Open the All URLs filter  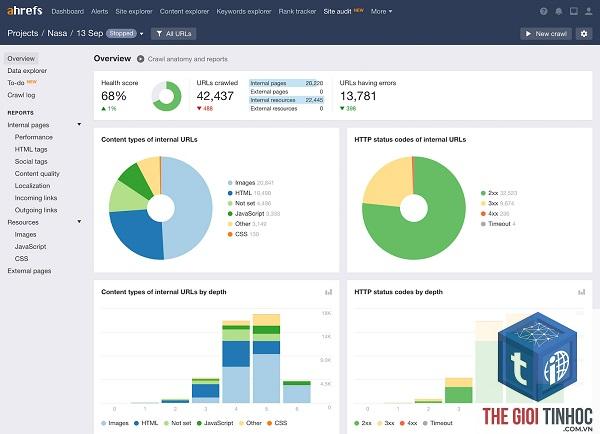[174, 34]
